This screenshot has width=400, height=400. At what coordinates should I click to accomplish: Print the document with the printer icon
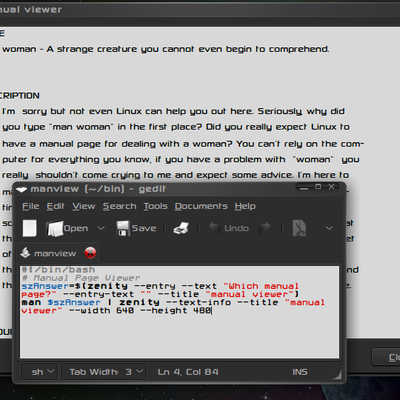[x=181, y=228]
